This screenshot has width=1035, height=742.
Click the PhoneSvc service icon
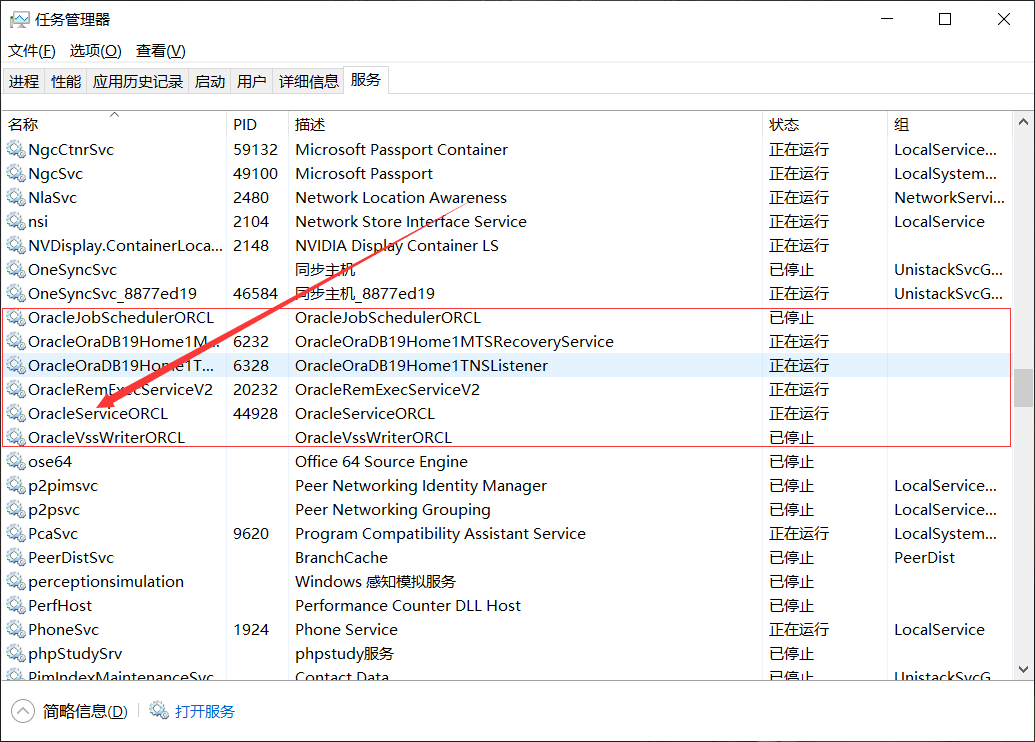coord(16,630)
